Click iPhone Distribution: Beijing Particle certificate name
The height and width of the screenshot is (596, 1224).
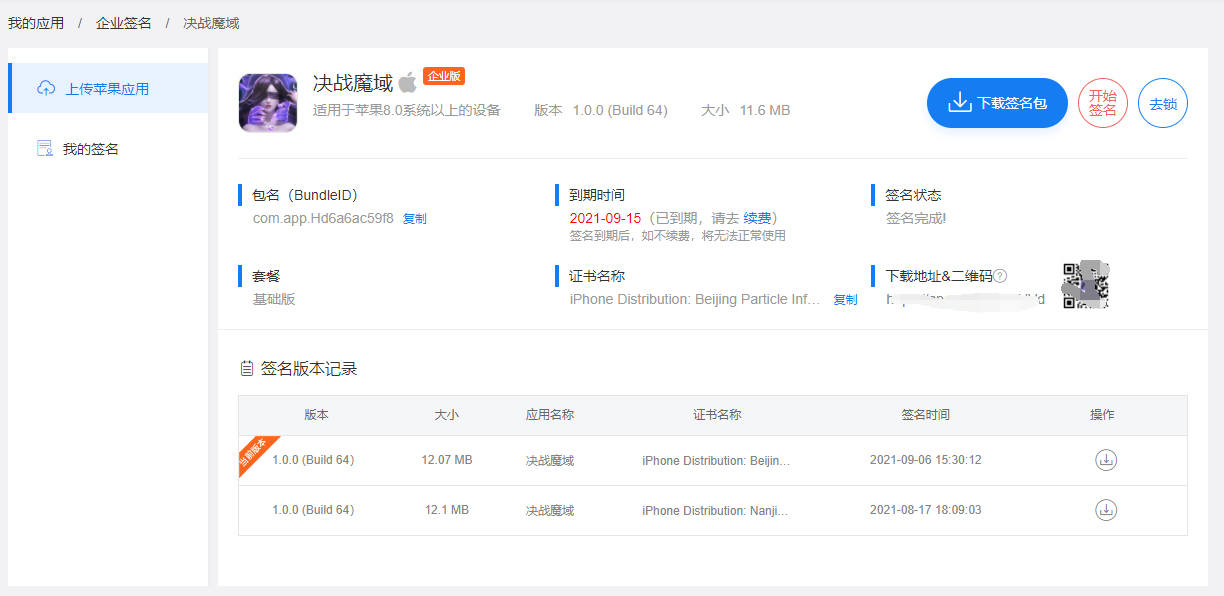[x=695, y=299]
